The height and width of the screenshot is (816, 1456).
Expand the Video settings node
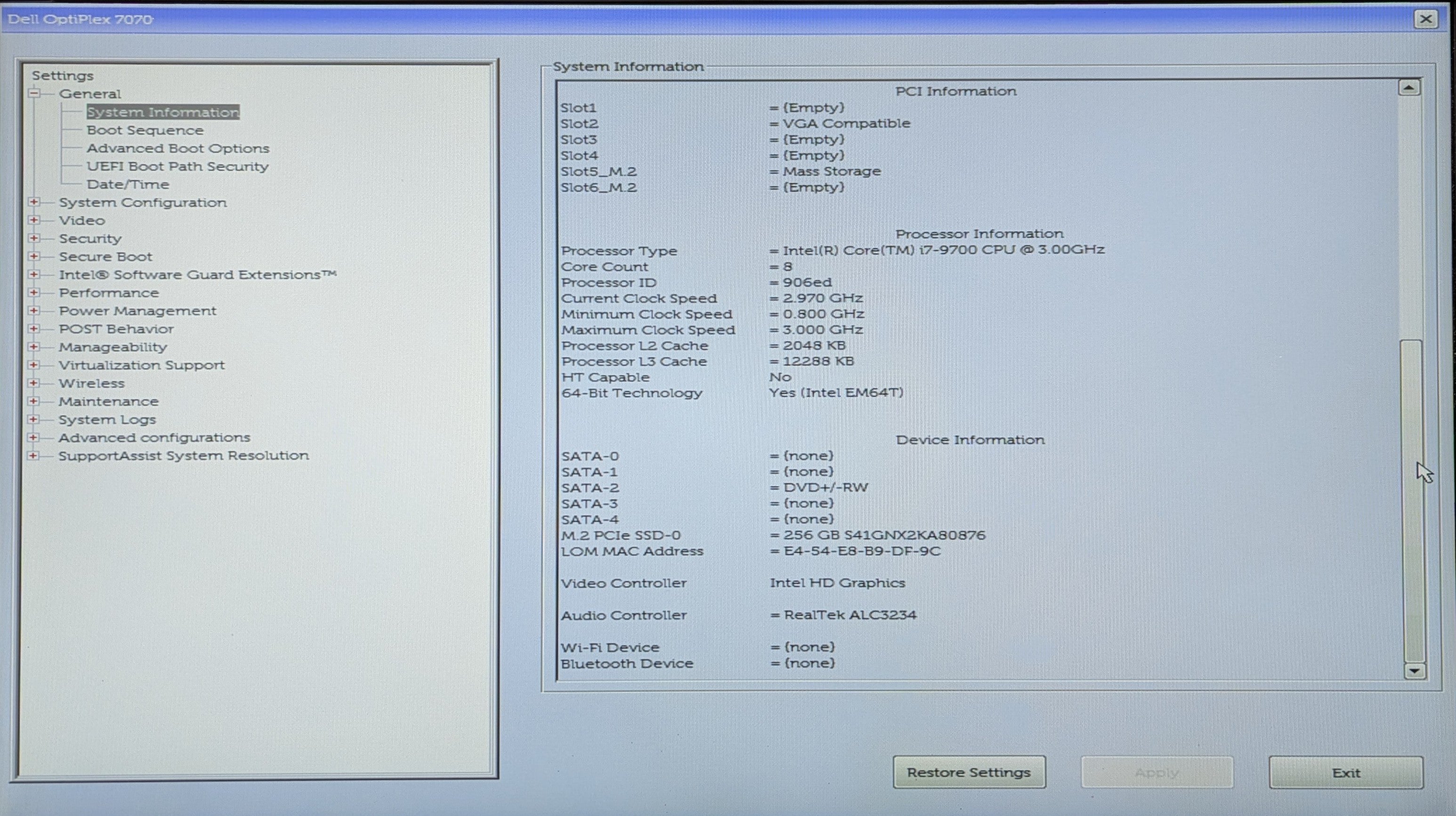click(34, 220)
